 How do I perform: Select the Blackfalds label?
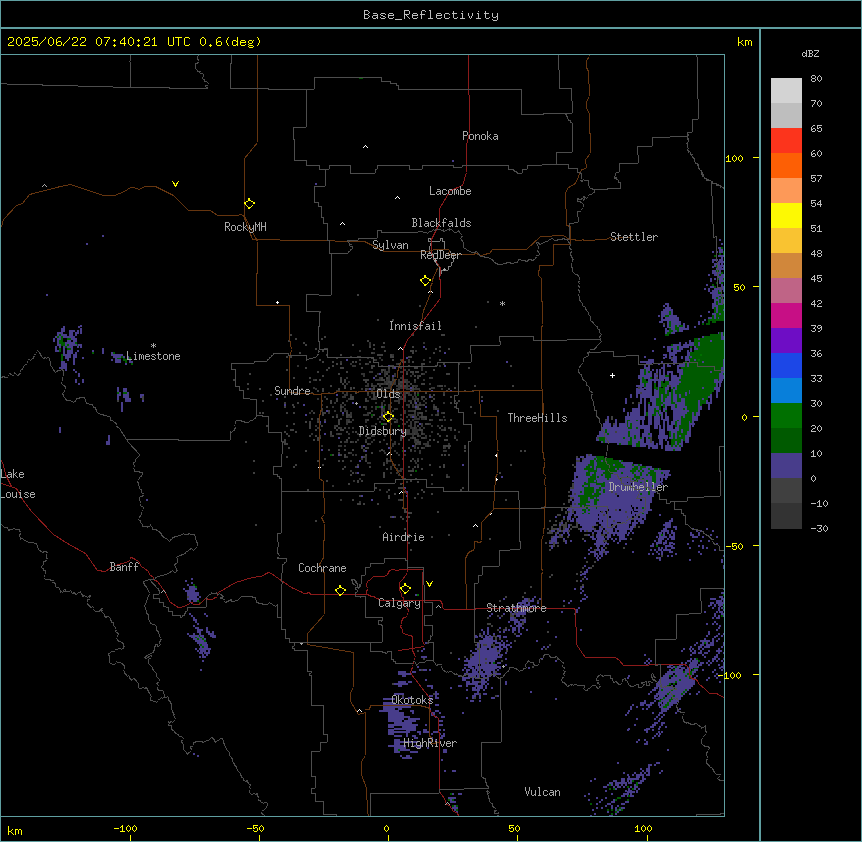click(441, 223)
